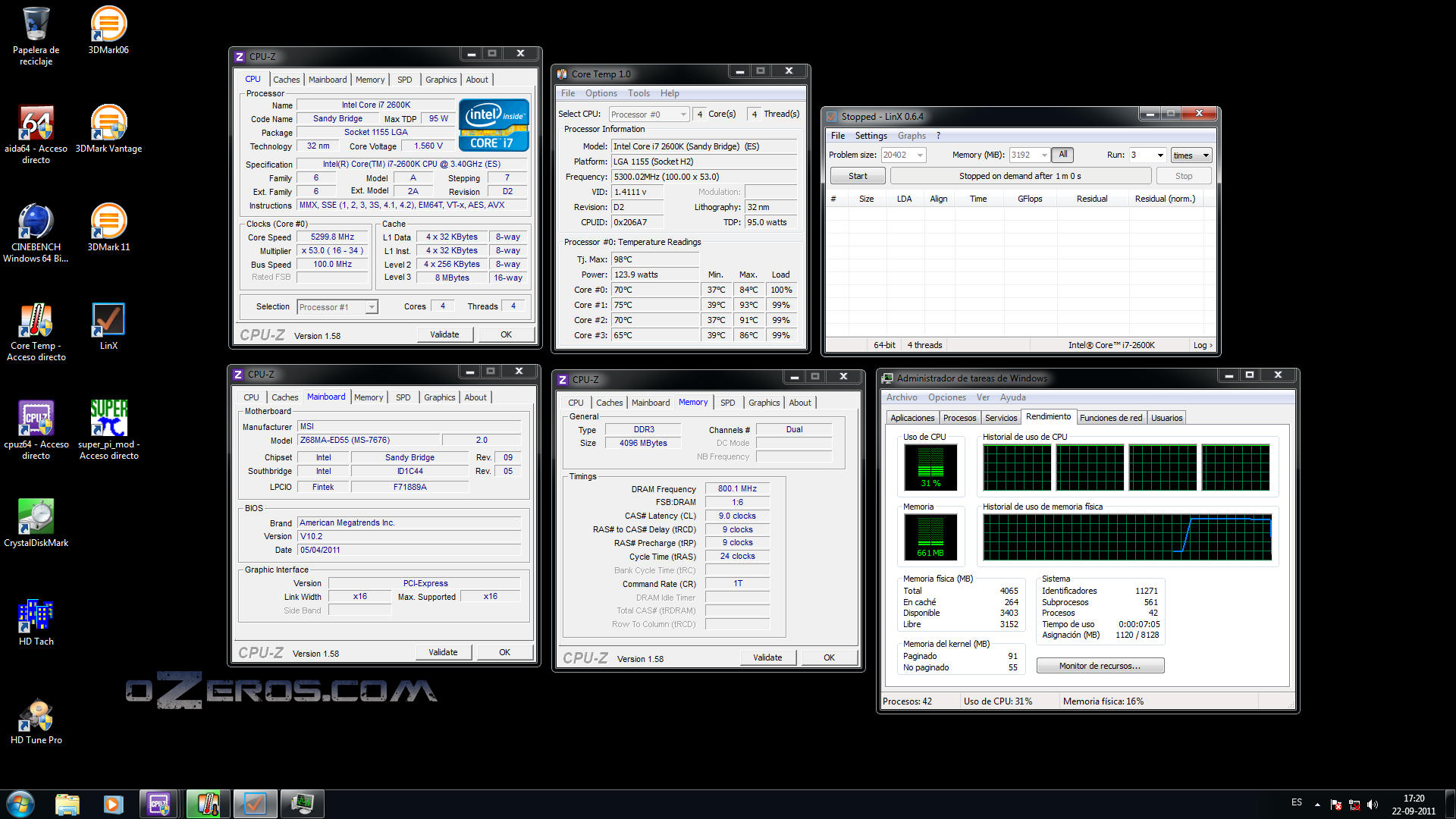Viewport: 1456px width, 819px height.
Task: Open the Usuarios tab in Task Manager
Action: [1166, 418]
